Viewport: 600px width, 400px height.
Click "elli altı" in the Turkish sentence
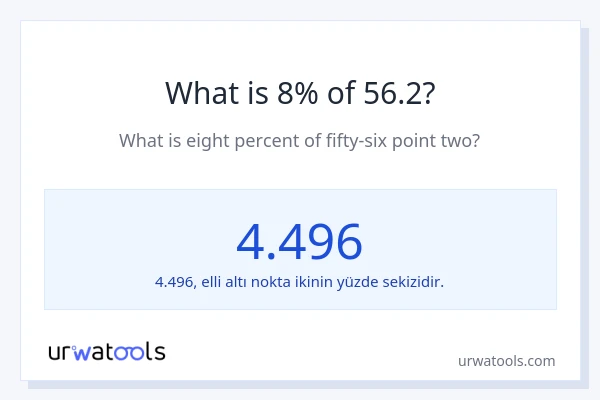223,282
